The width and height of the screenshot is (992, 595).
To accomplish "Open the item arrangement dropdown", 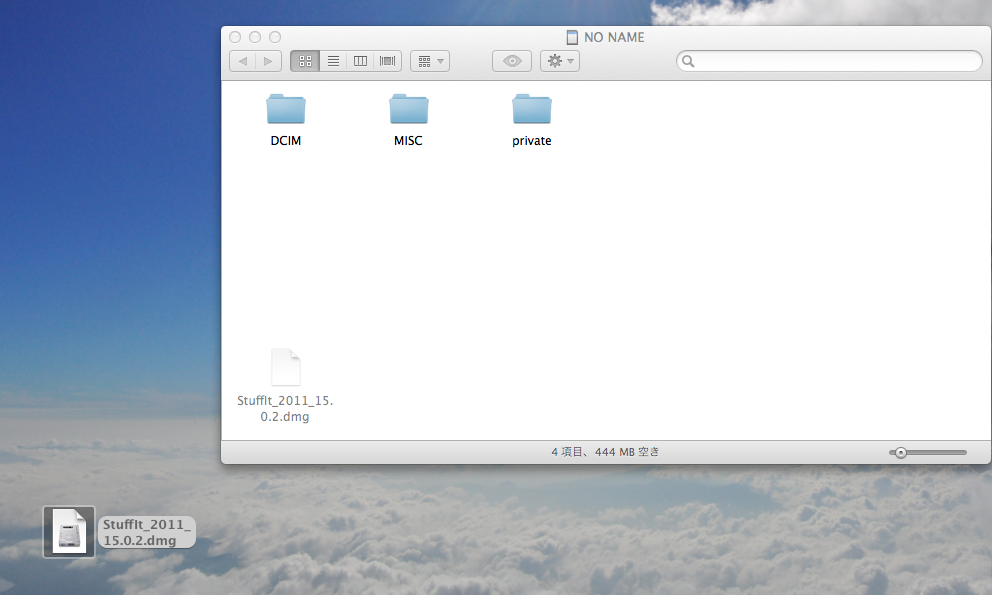I will 430,61.
